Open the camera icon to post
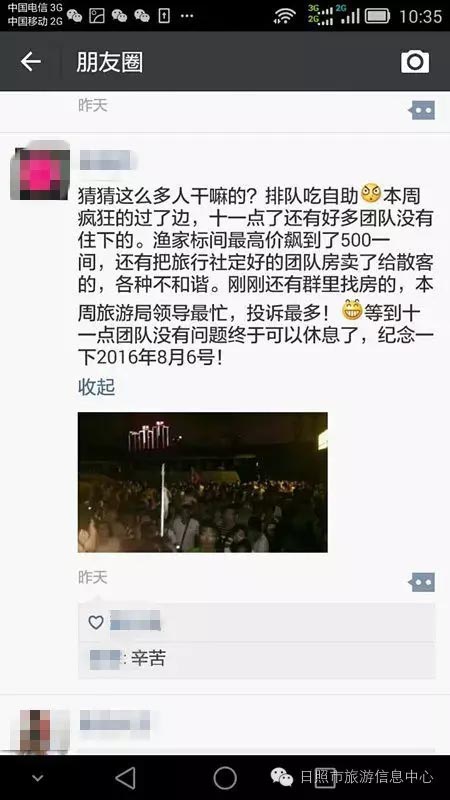This screenshot has height=800, width=450. coord(415,62)
